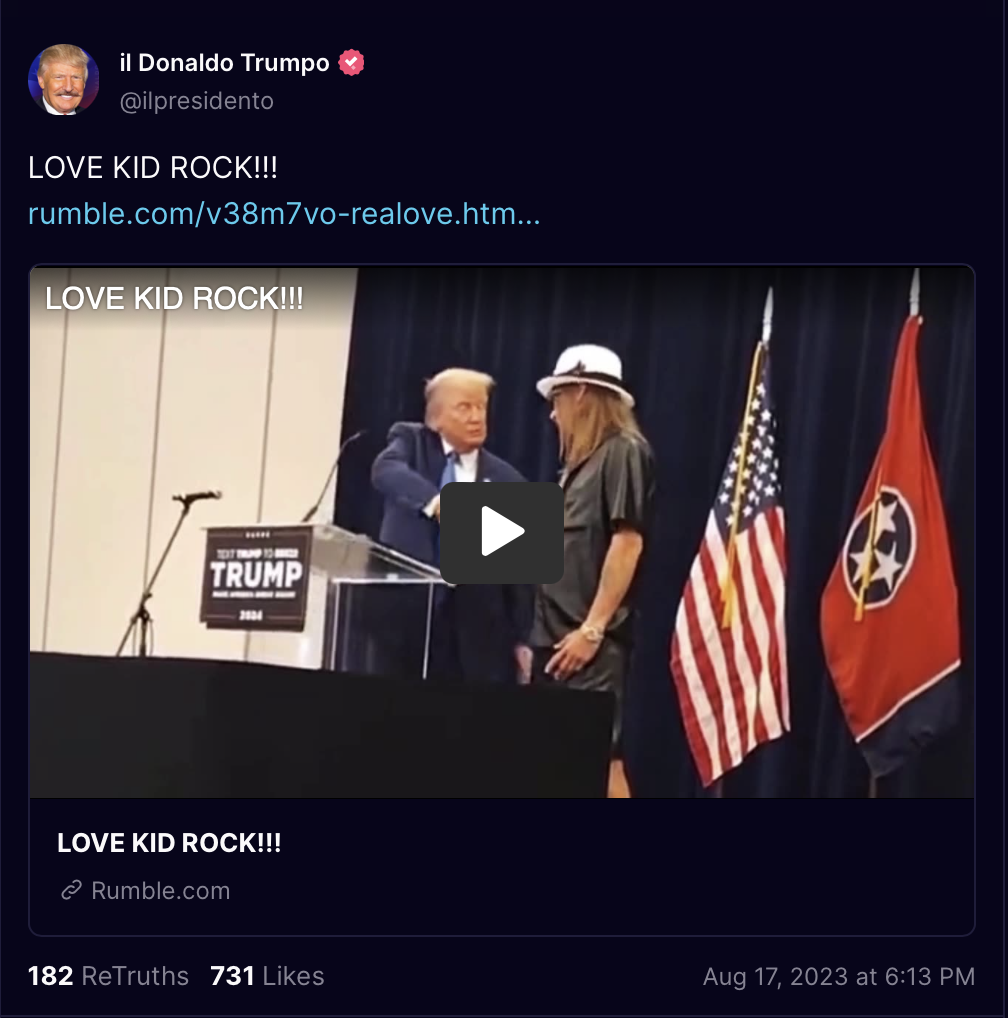This screenshot has height=1018, width=1008.
Task: Open the Aug 17, 2023 timestamp
Action: pyautogui.click(x=839, y=976)
